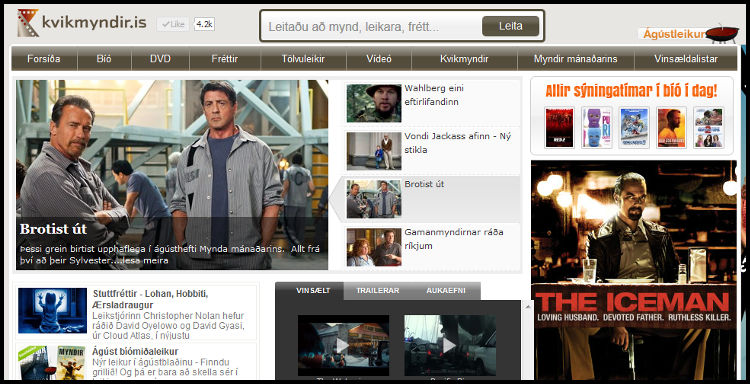
Task: Click the 4.2k like count bubble
Action: (x=204, y=24)
